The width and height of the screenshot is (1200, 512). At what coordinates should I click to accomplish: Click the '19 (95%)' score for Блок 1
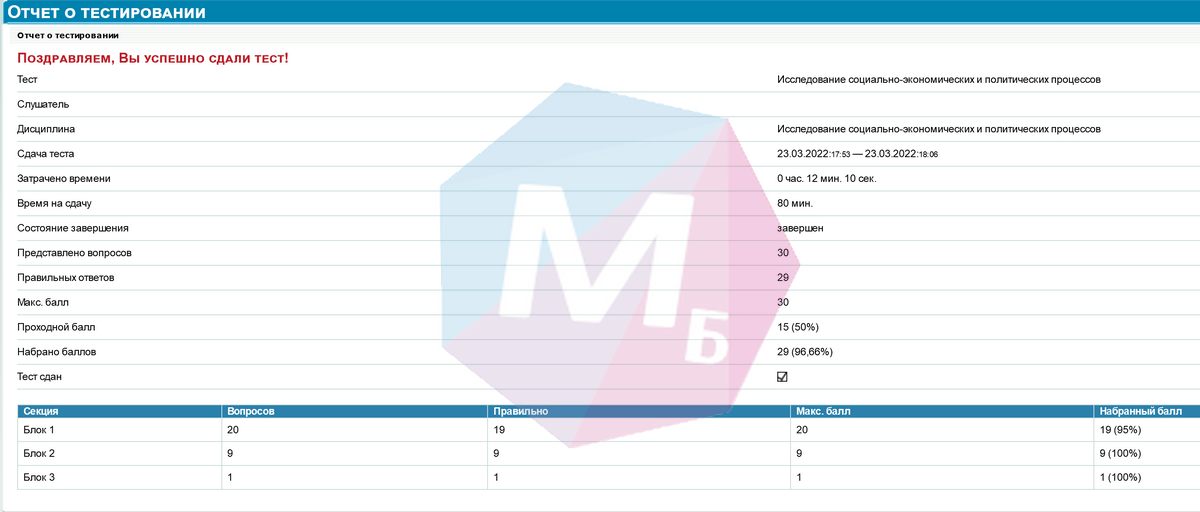pos(1120,430)
